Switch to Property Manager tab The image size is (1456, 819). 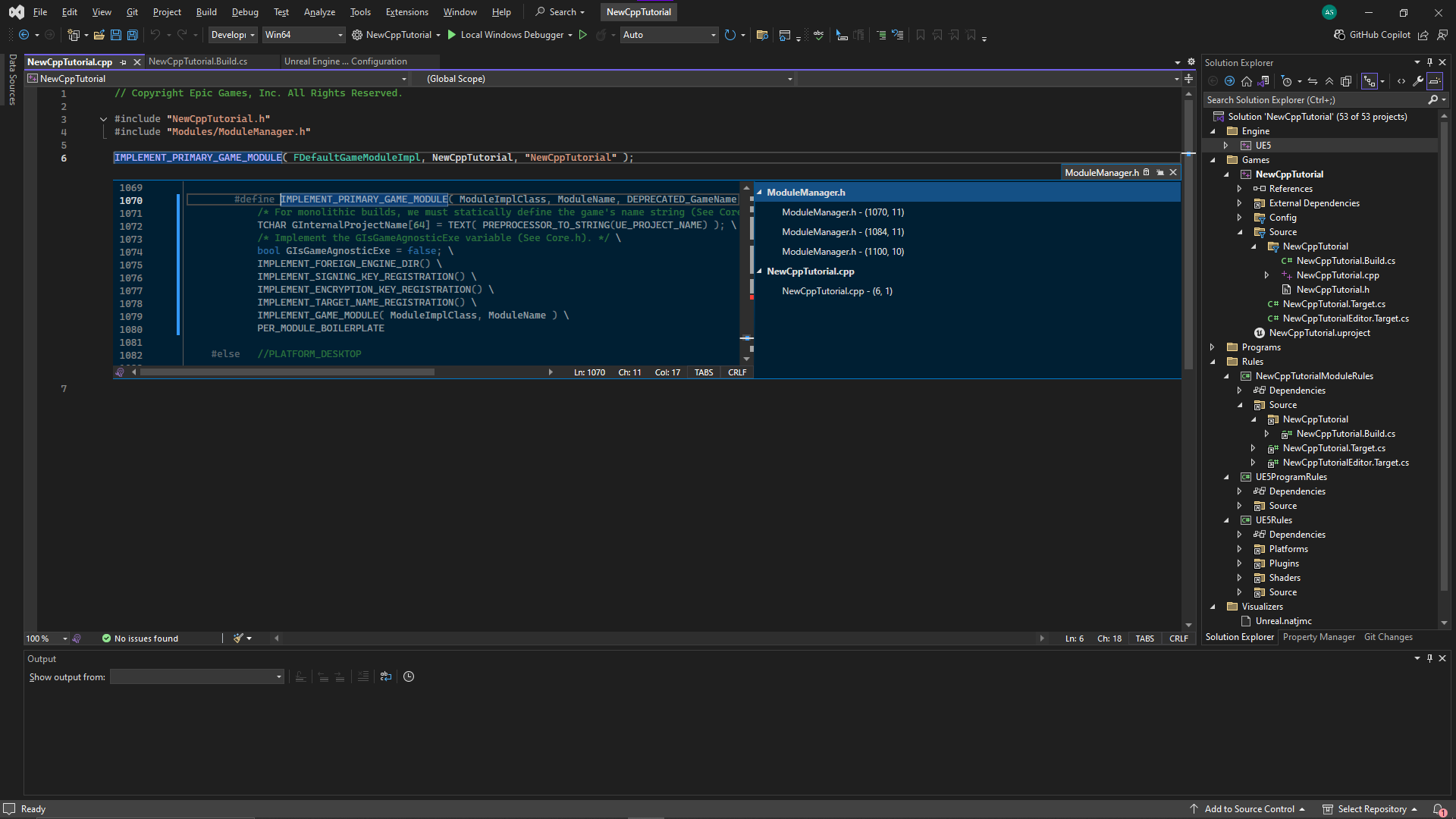(x=1319, y=637)
